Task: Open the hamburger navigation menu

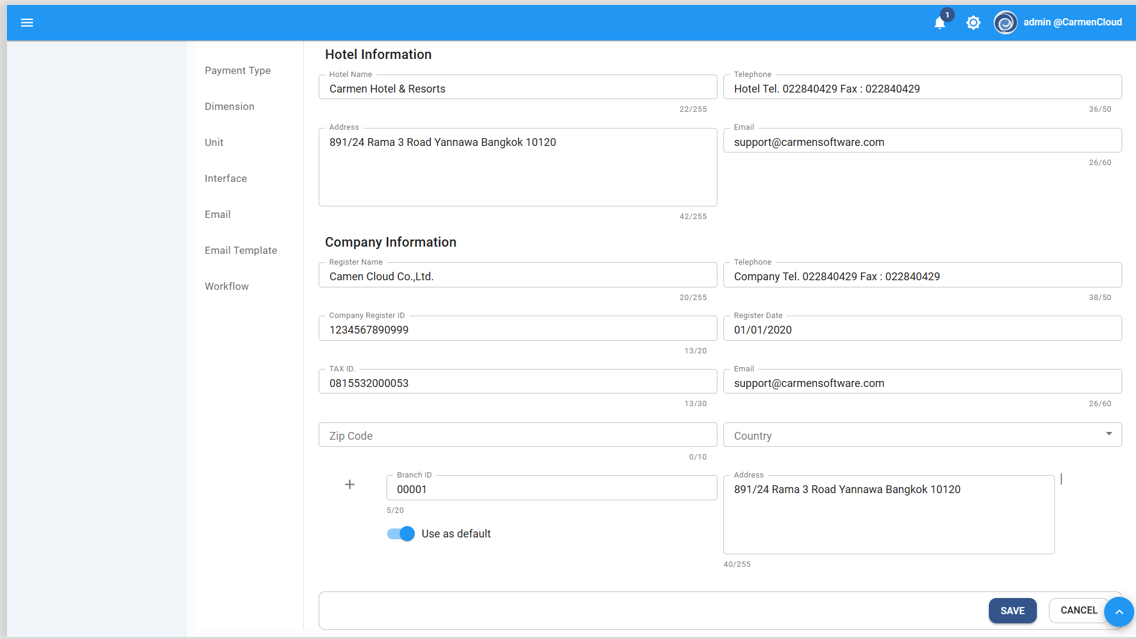Action: [27, 22]
